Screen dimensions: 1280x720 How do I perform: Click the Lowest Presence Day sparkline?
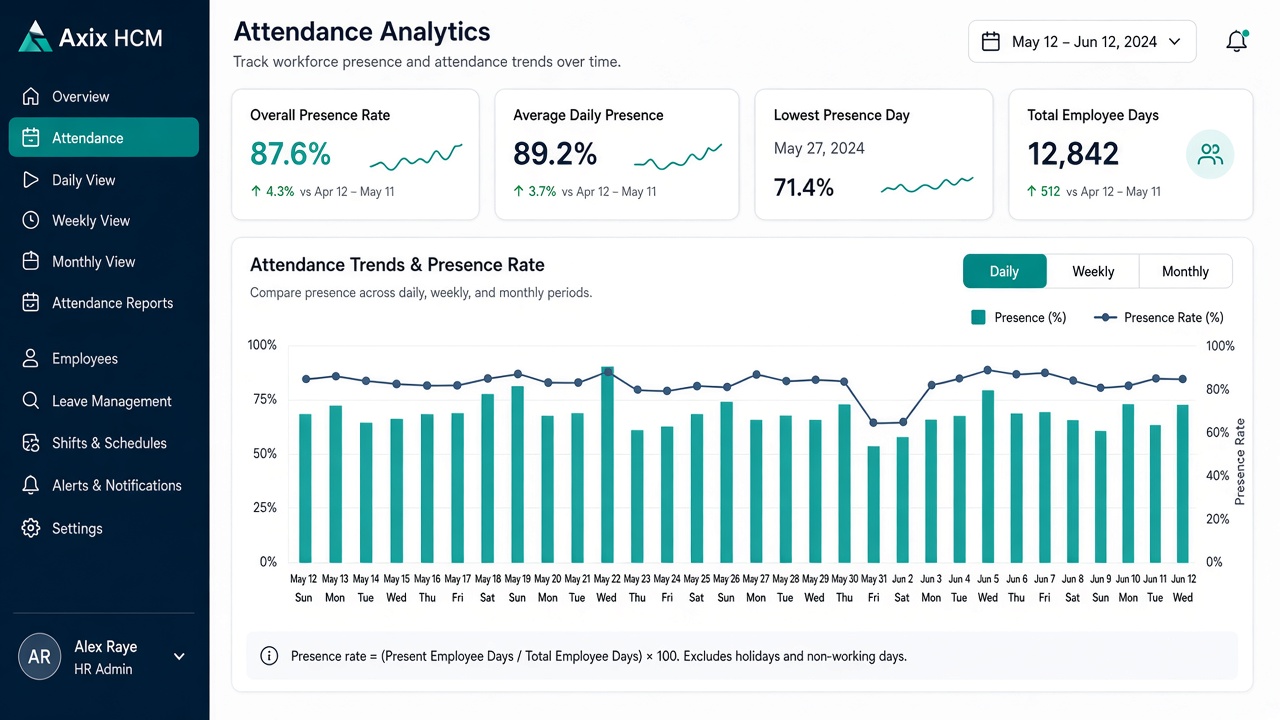pos(927,185)
